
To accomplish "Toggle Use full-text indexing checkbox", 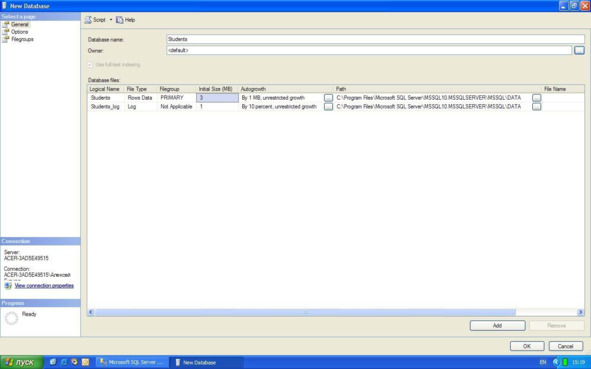I will click(90, 65).
